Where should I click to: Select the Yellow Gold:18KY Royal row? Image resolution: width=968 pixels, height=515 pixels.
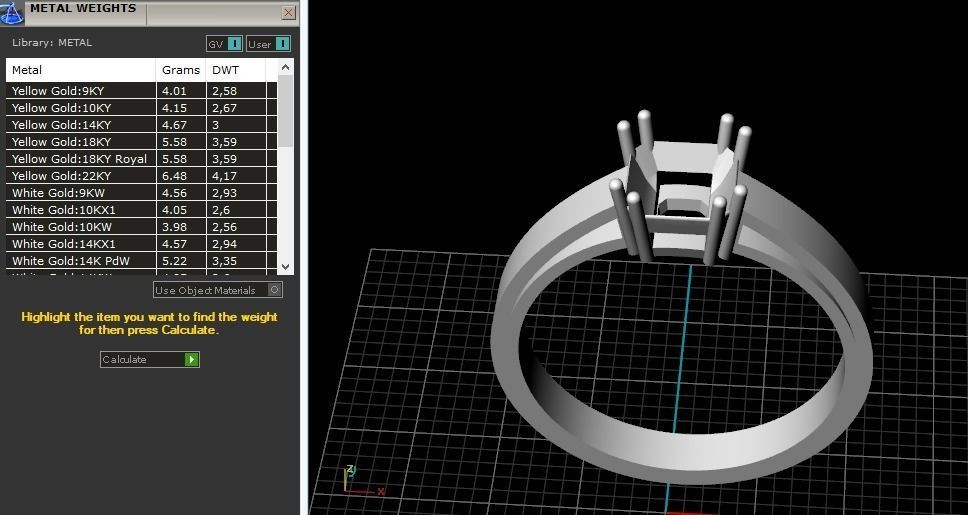click(x=141, y=159)
